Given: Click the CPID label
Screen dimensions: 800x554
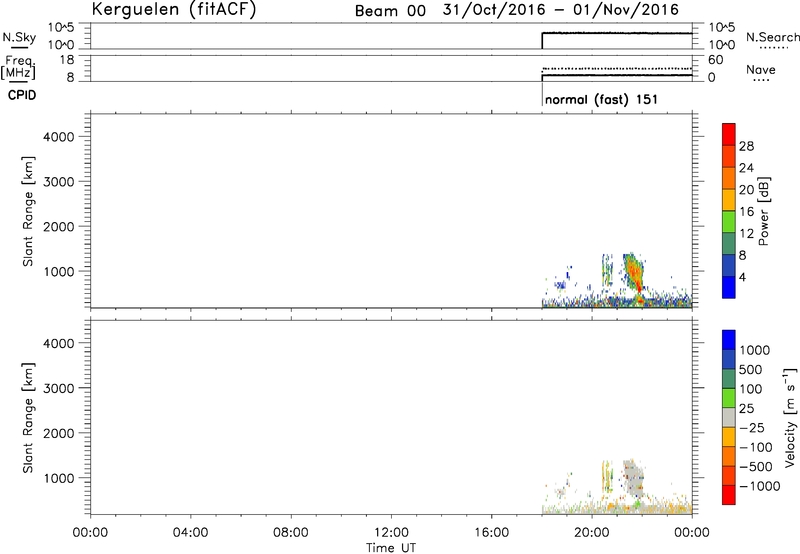Looking at the screenshot, I should 22,95.
